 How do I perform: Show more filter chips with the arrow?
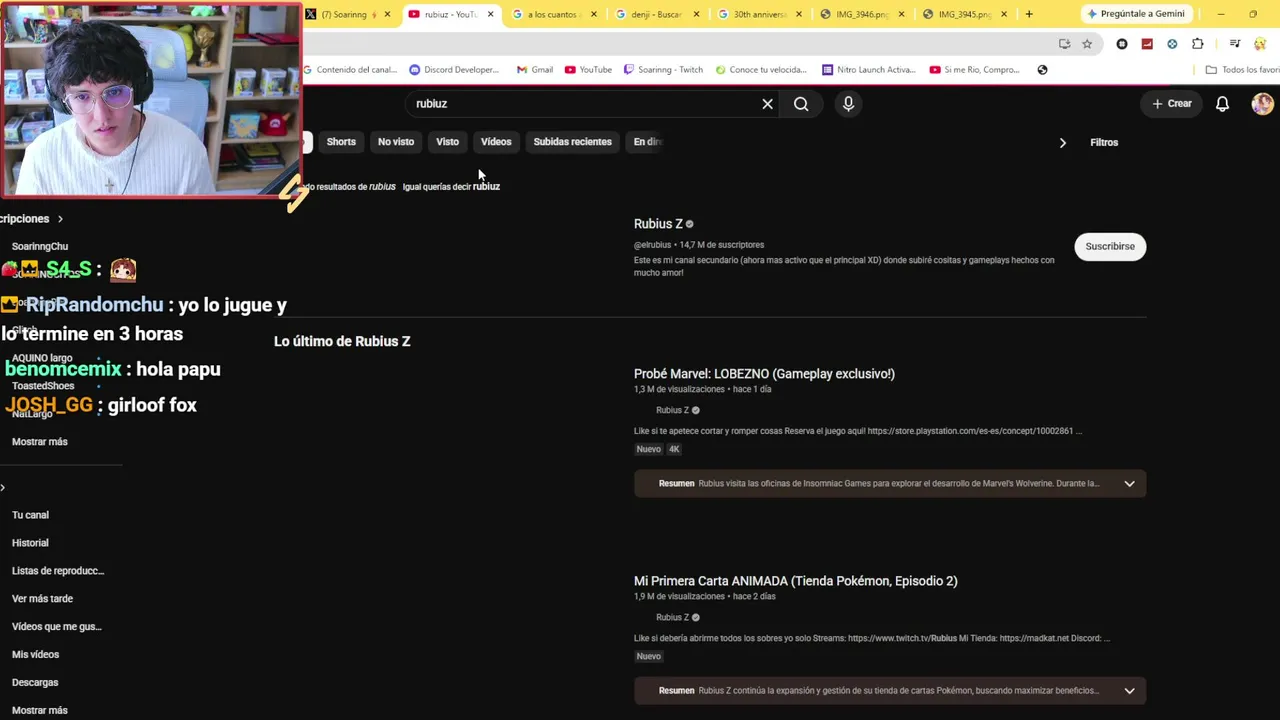click(1062, 143)
